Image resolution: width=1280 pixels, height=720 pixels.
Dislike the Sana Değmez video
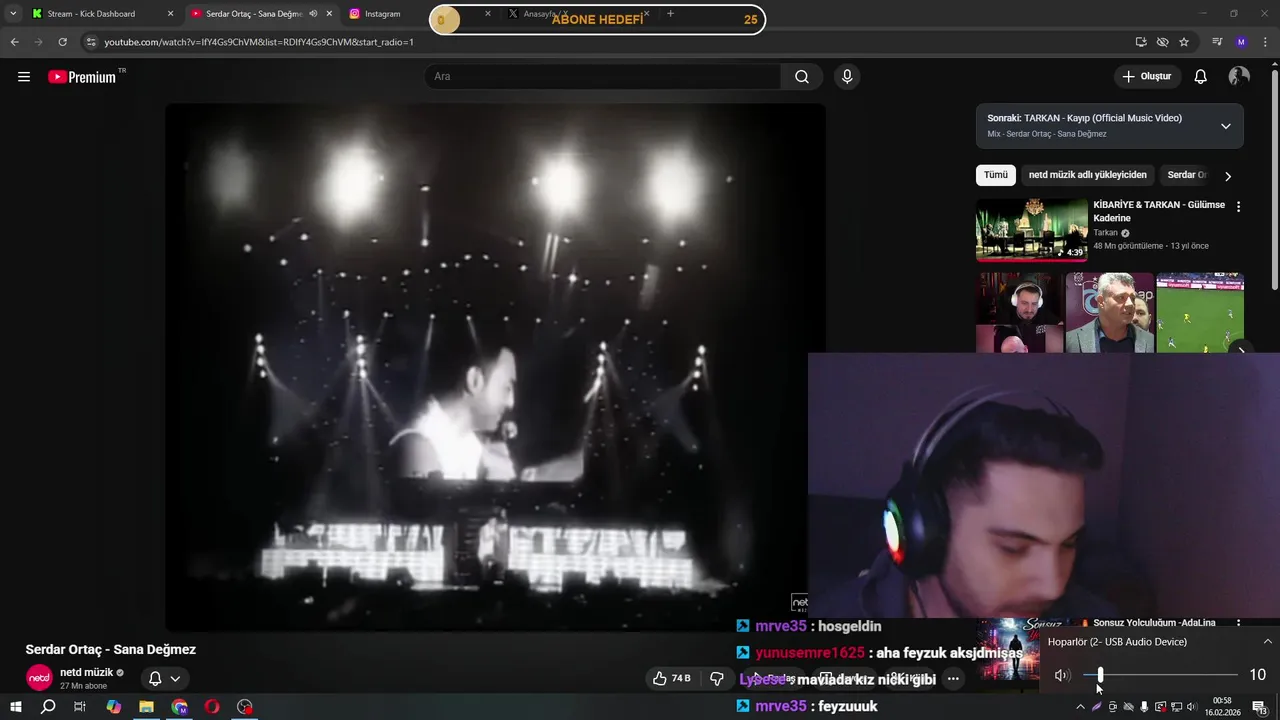(x=717, y=678)
